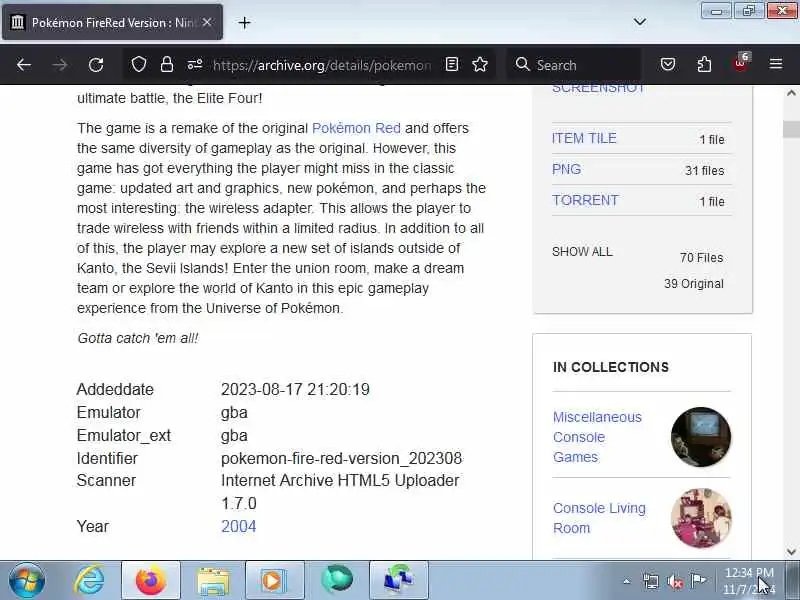The width and height of the screenshot is (800, 600).
Task: Open Miscellaneous Console Games collection
Action: pyautogui.click(x=597, y=437)
